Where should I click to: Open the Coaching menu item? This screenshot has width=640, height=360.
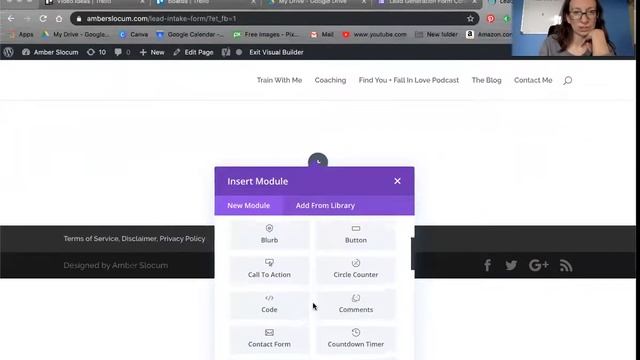point(330,80)
